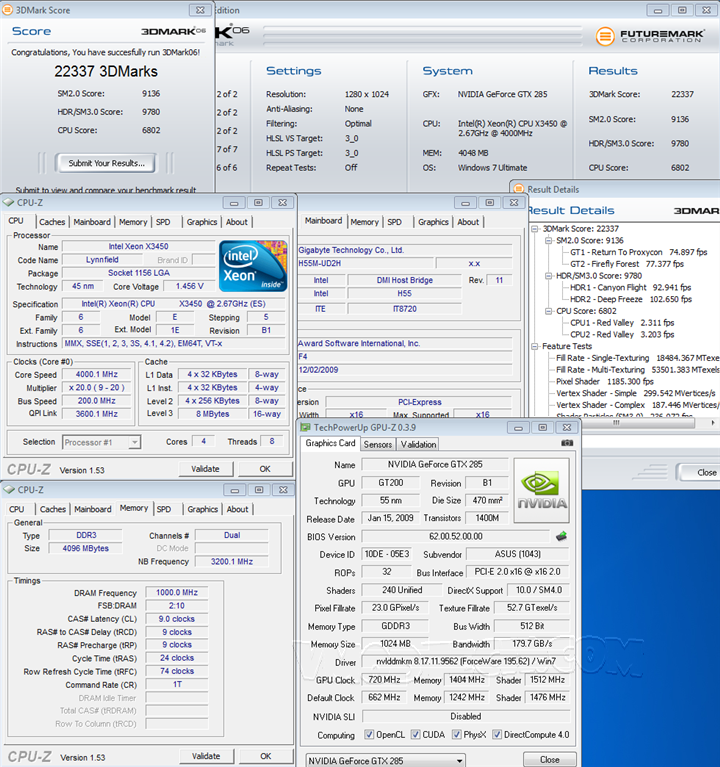
Task: Click the Result Details window icon
Action: [518, 189]
